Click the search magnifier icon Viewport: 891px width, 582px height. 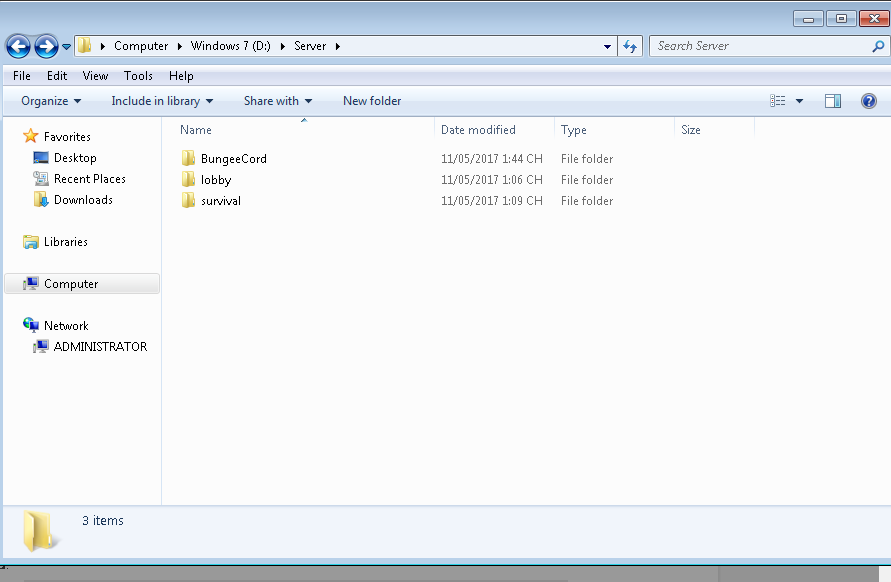[x=878, y=46]
